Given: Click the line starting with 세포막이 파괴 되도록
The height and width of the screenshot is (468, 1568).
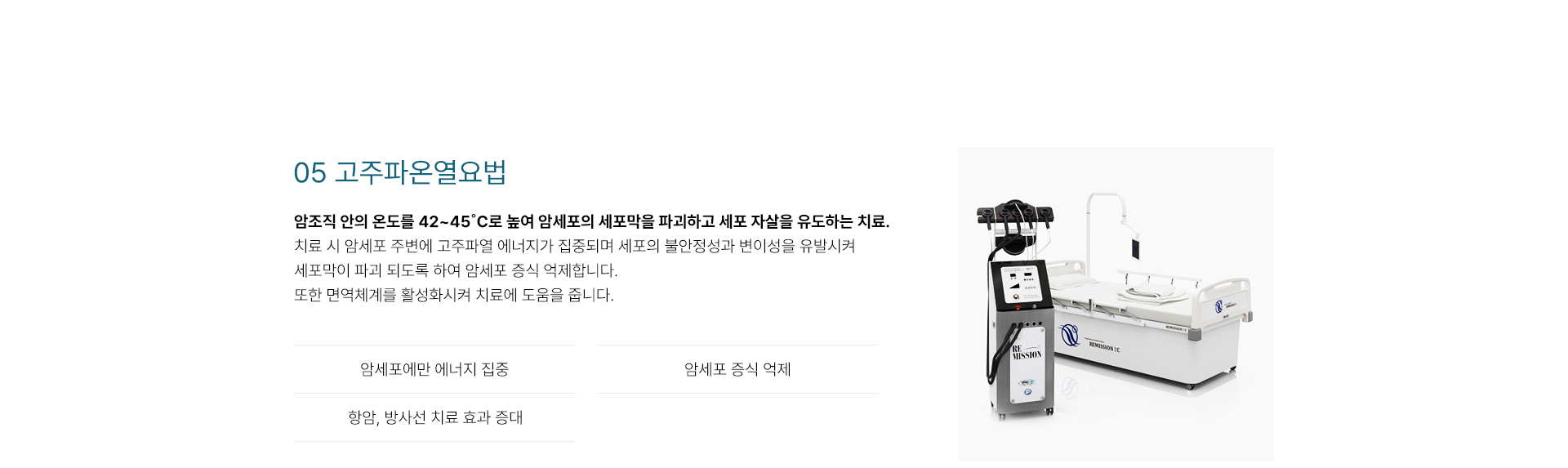Looking at the screenshot, I should [x=456, y=270].
